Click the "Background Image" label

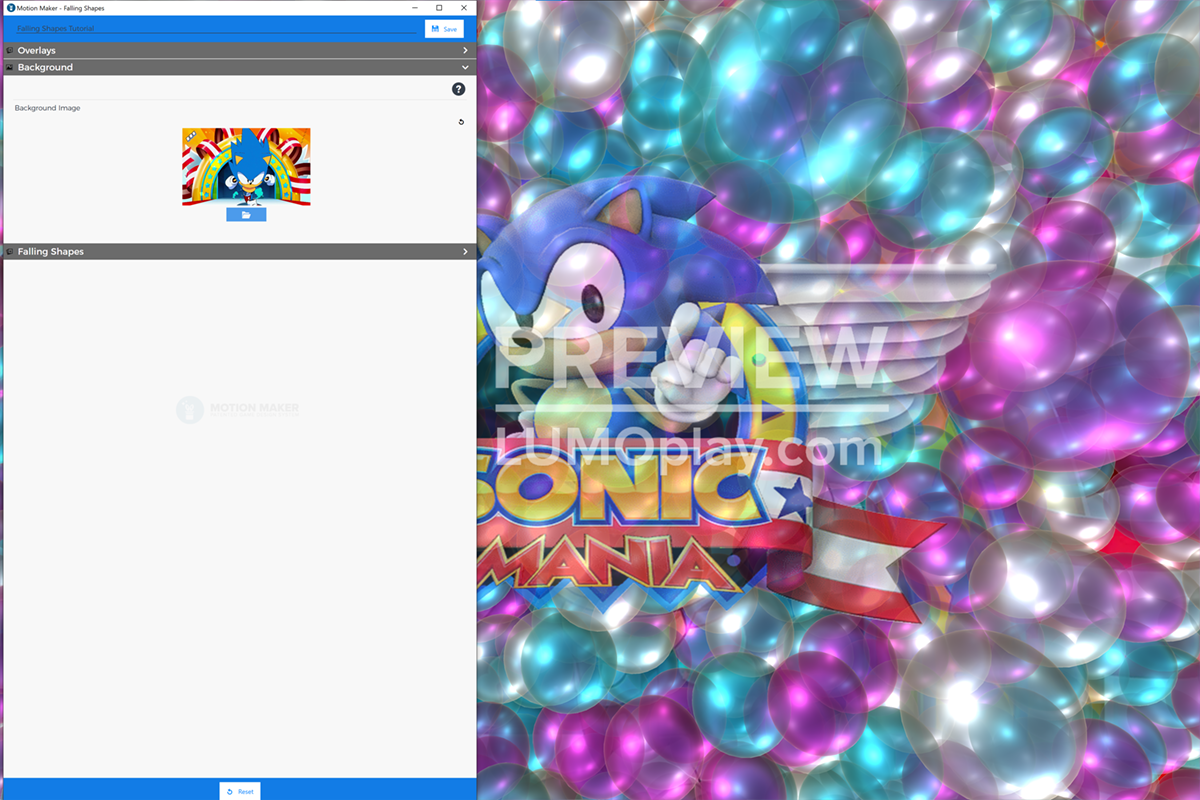(47, 108)
